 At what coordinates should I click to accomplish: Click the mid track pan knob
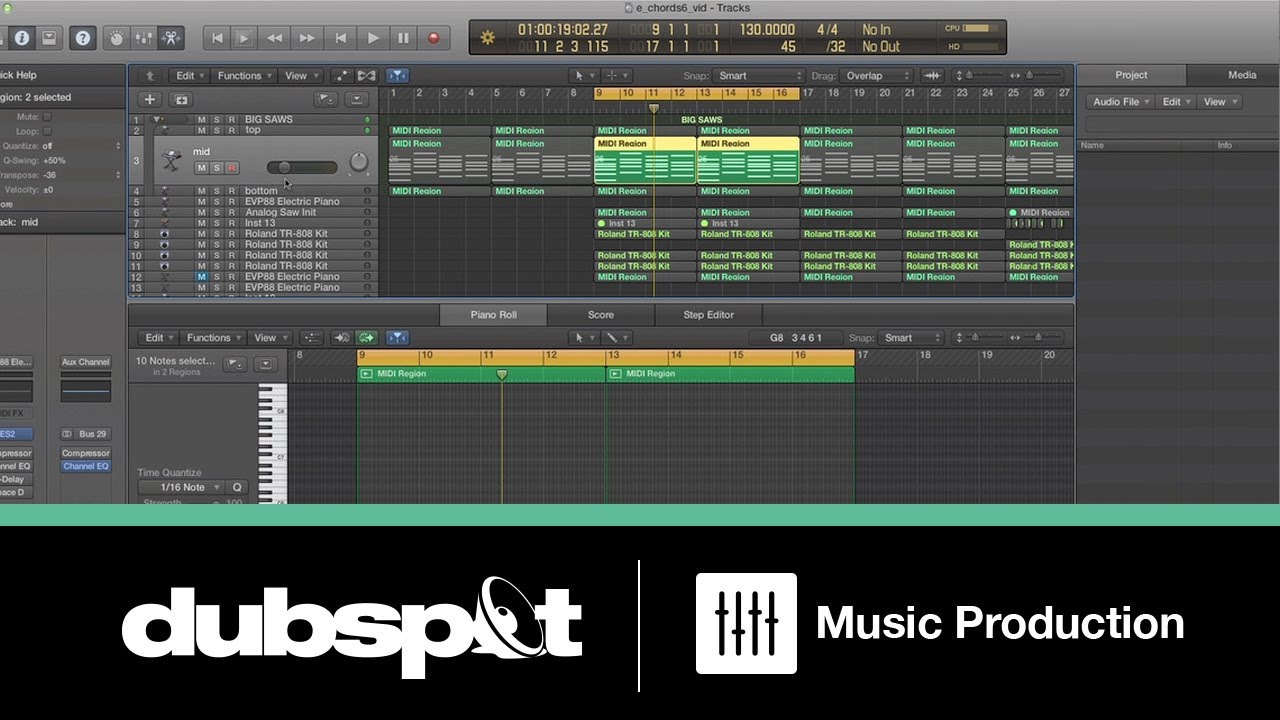pyautogui.click(x=358, y=163)
